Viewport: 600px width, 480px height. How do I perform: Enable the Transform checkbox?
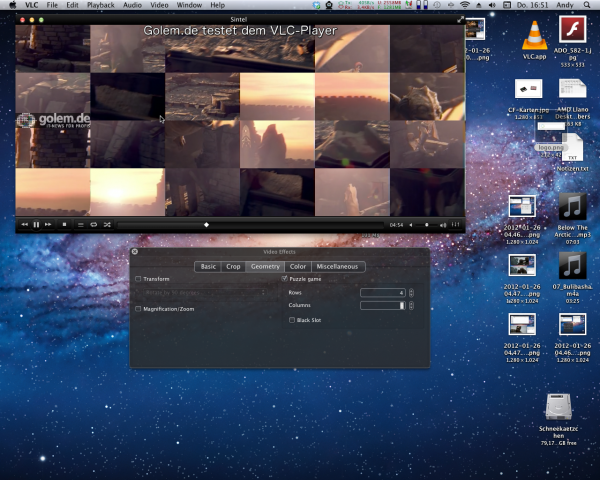(138, 279)
